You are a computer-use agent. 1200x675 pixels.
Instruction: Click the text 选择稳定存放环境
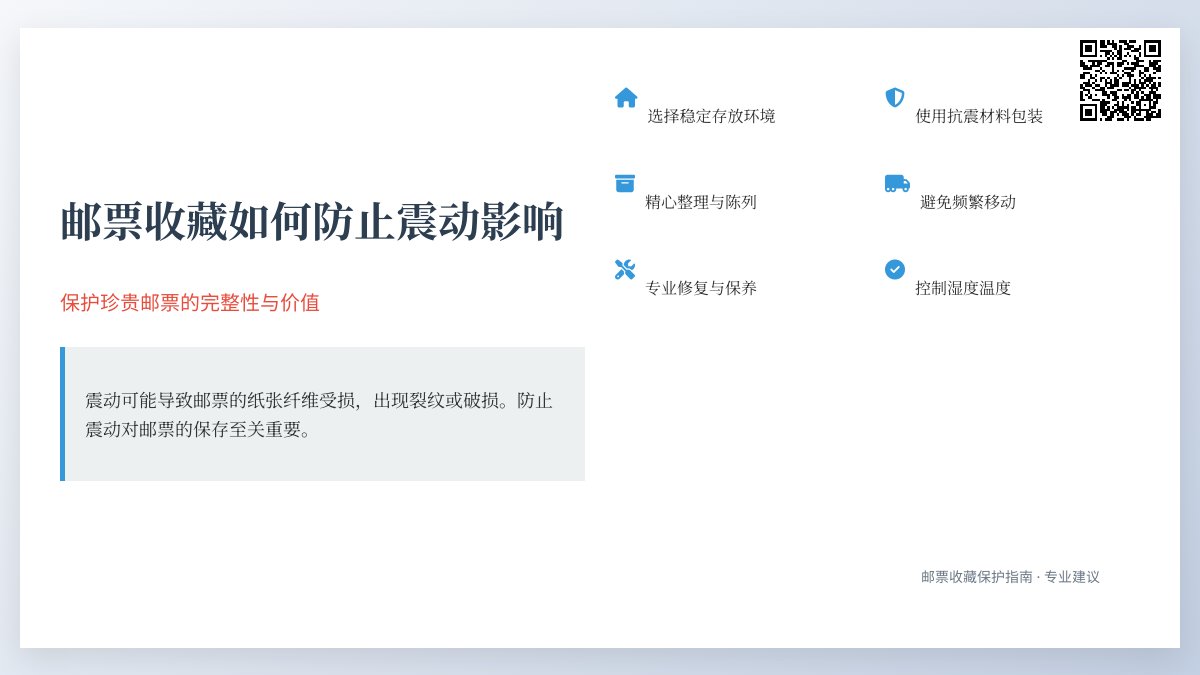[714, 117]
